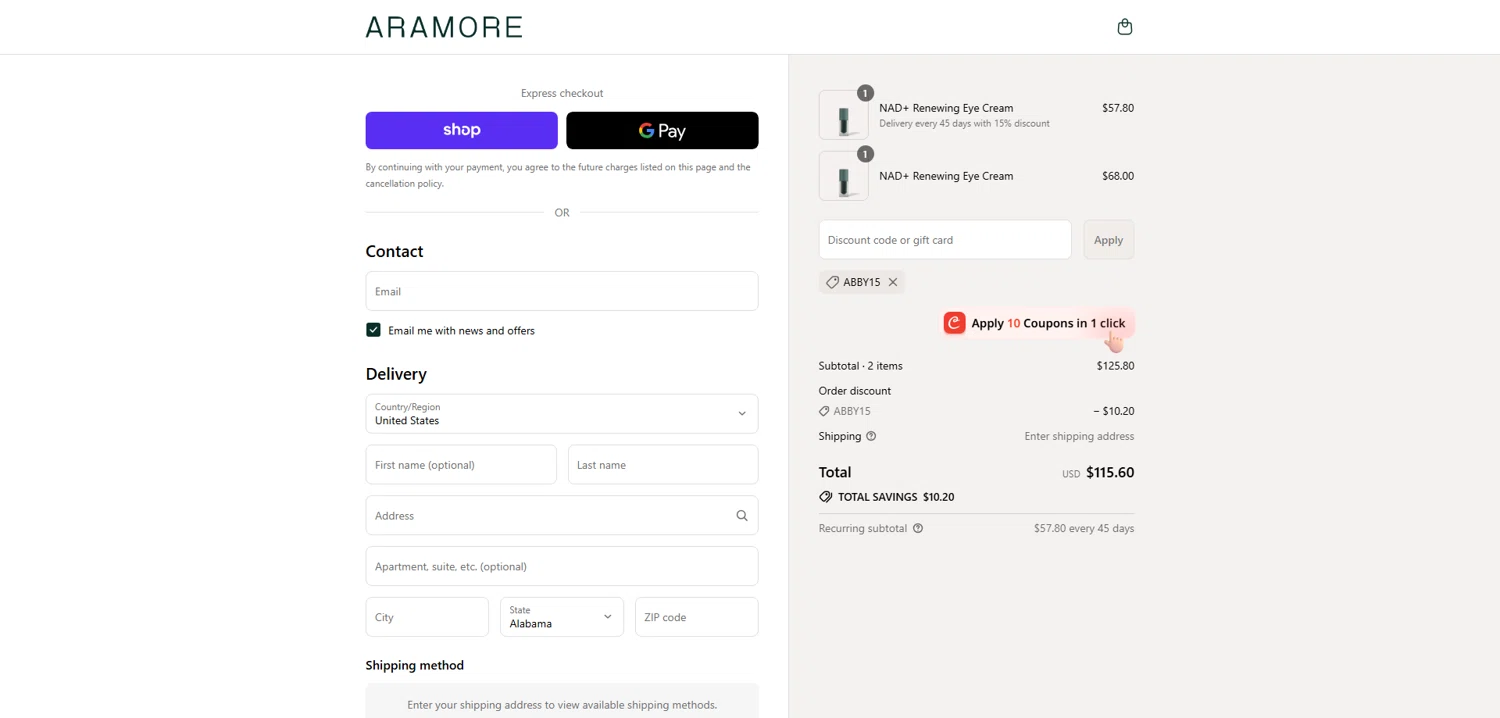Click the 'Subtotal · 2 items' label
This screenshot has width=1500, height=718.
point(860,366)
